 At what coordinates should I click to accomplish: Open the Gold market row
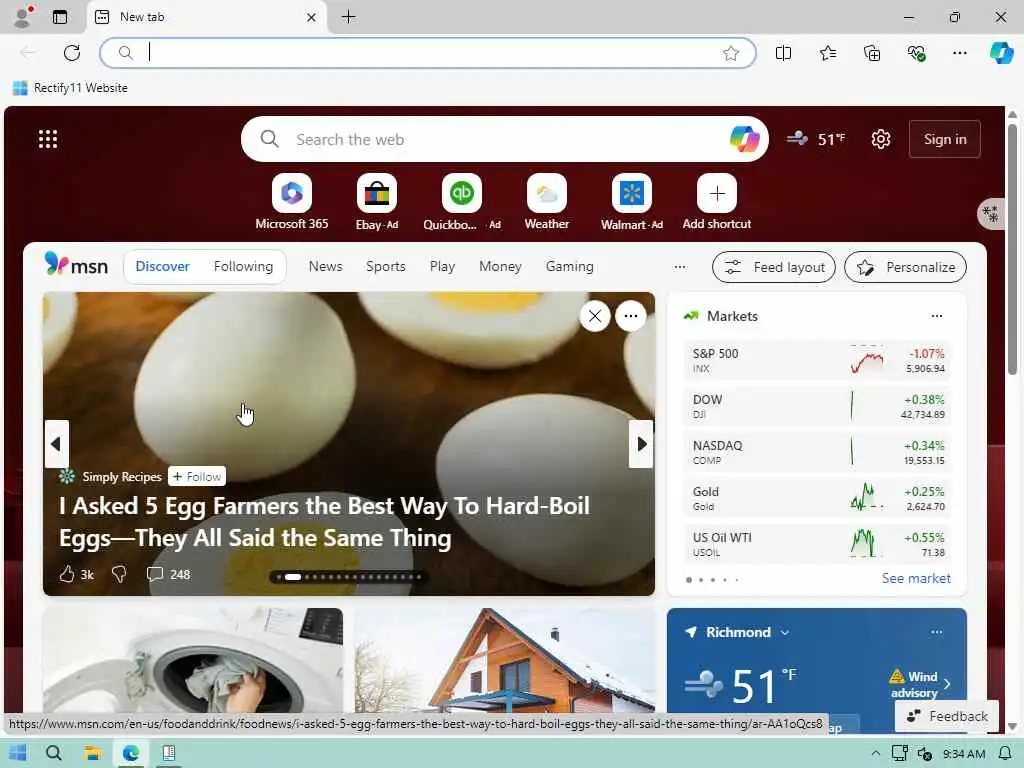(x=816, y=498)
